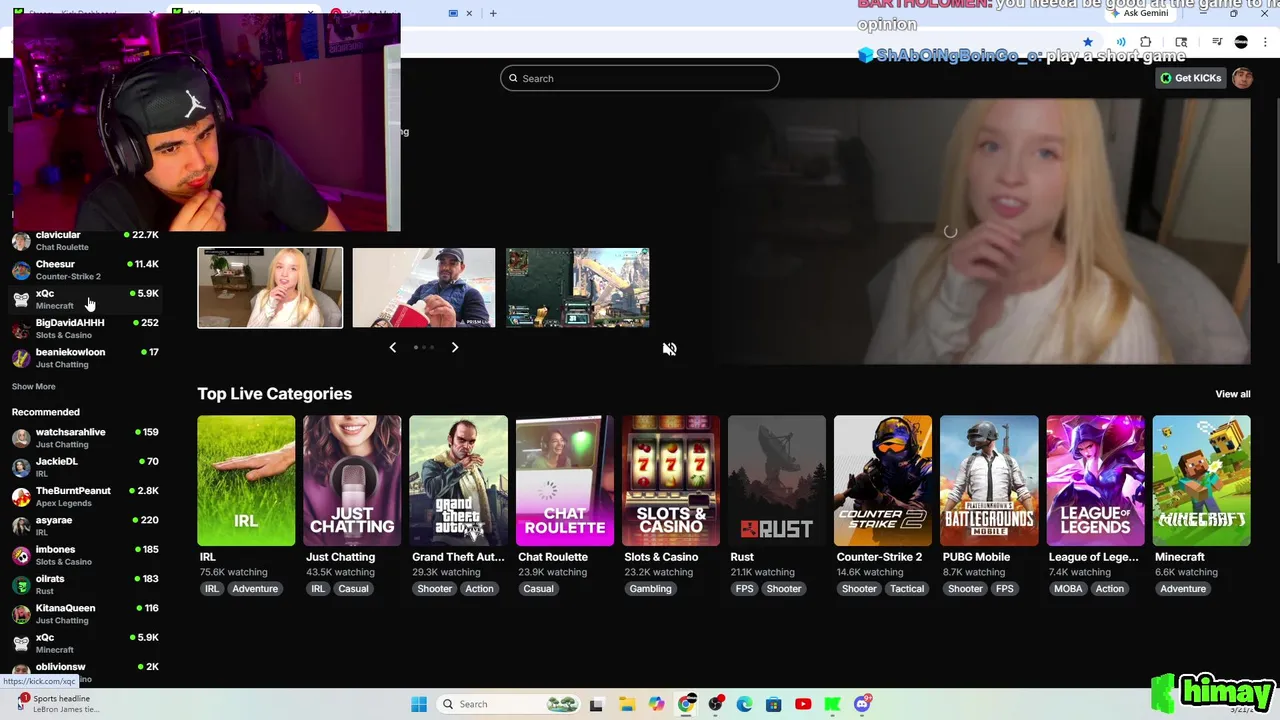Open beaniekowloon's channel in the sidebar
This screenshot has height=720, width=1280.
tap(85, 358)
